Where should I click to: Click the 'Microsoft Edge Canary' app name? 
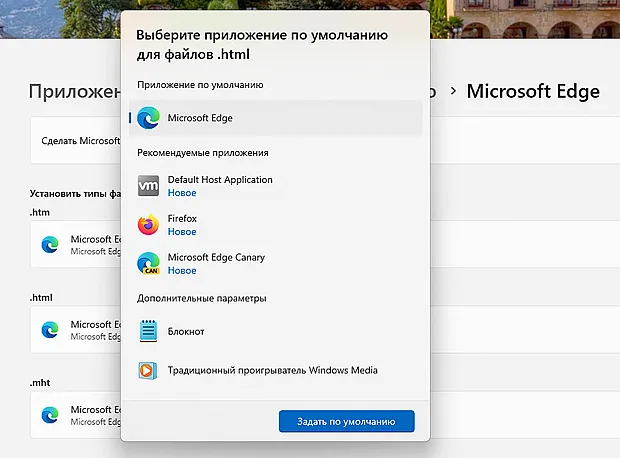216,257
